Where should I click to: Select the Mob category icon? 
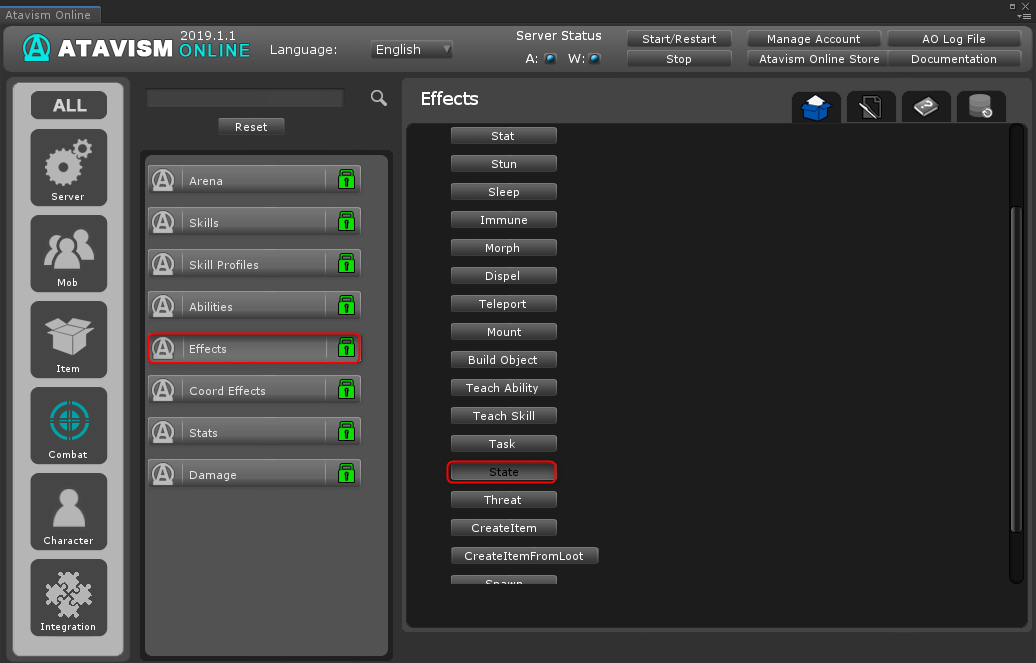[68, 252]
